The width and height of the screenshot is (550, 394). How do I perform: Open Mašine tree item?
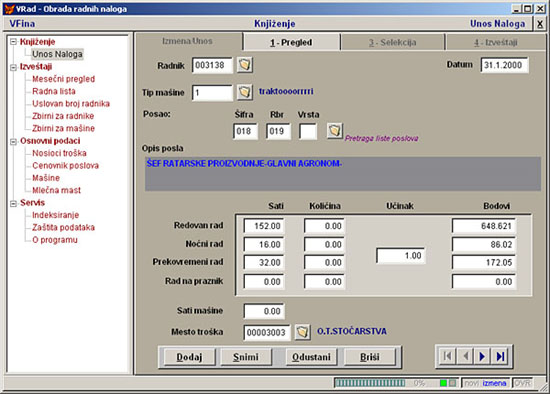pos(46,178)
